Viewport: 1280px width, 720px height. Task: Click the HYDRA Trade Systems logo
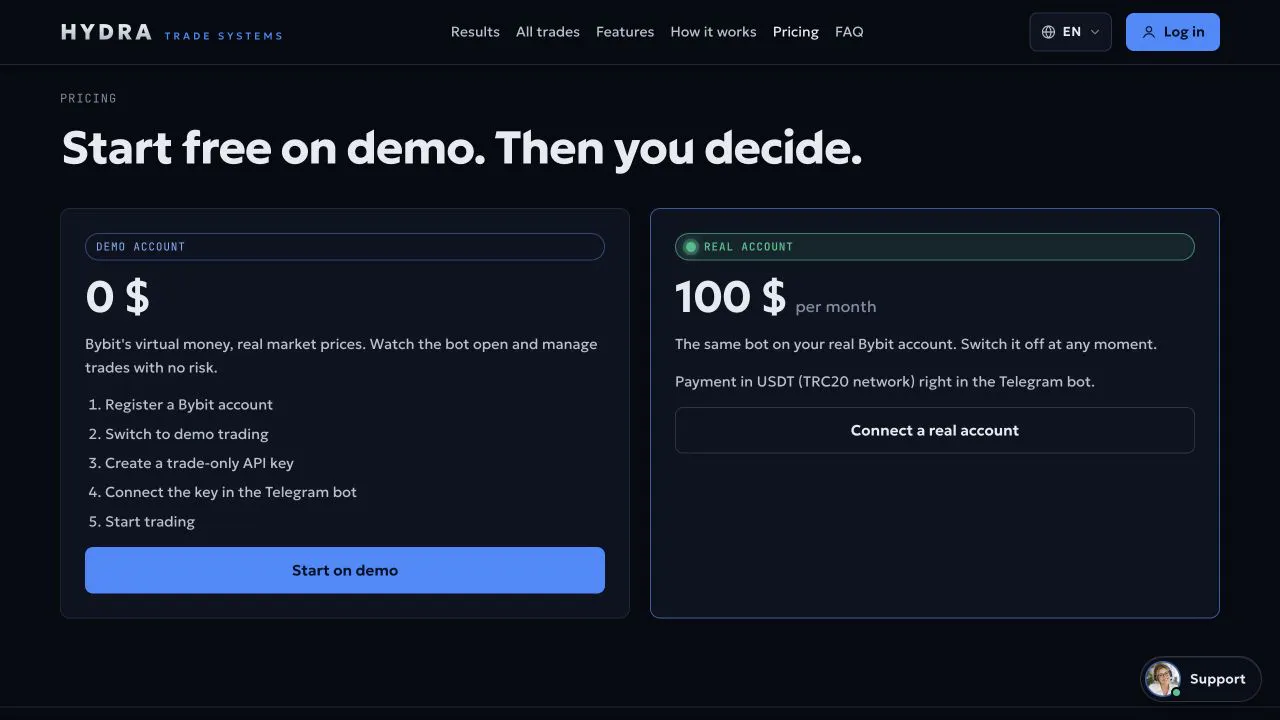click(171, 32)
